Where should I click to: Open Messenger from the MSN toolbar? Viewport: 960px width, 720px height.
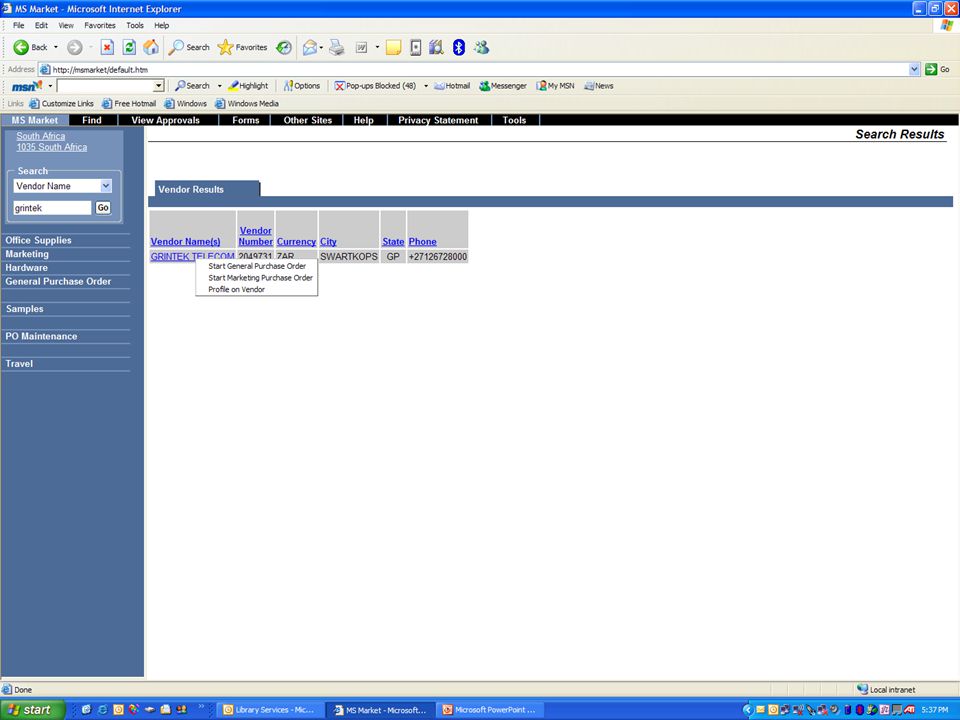pyautogui.click(x=503, y=86)
